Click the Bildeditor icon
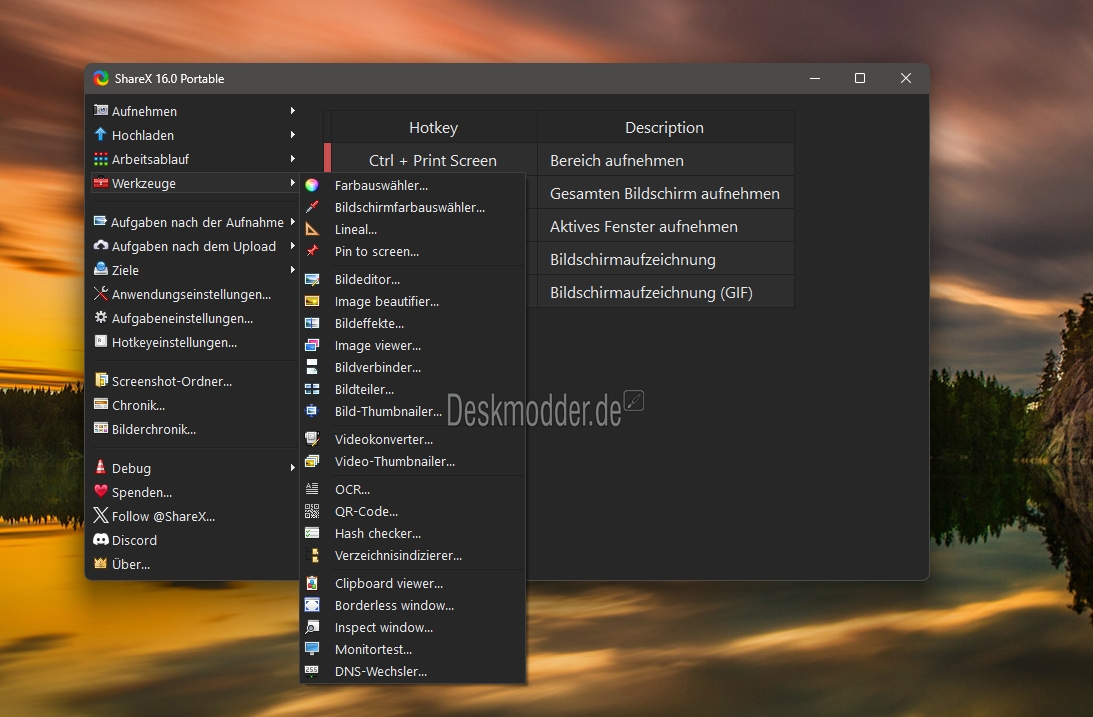The width and height of the screenshot is (1093, 717). 312,279
